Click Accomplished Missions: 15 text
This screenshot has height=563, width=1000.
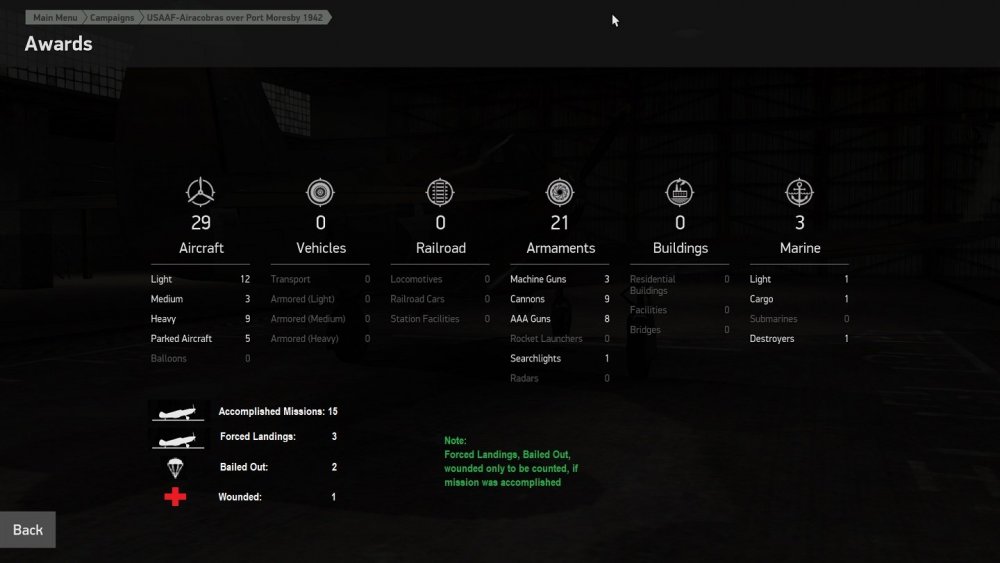tap(278, 412)
